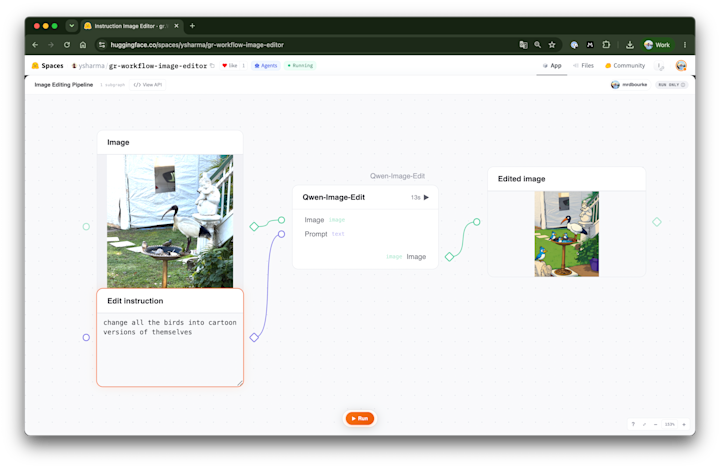
Task: Select the Instruction Image Editor browser tab
Action: (132, 26)
